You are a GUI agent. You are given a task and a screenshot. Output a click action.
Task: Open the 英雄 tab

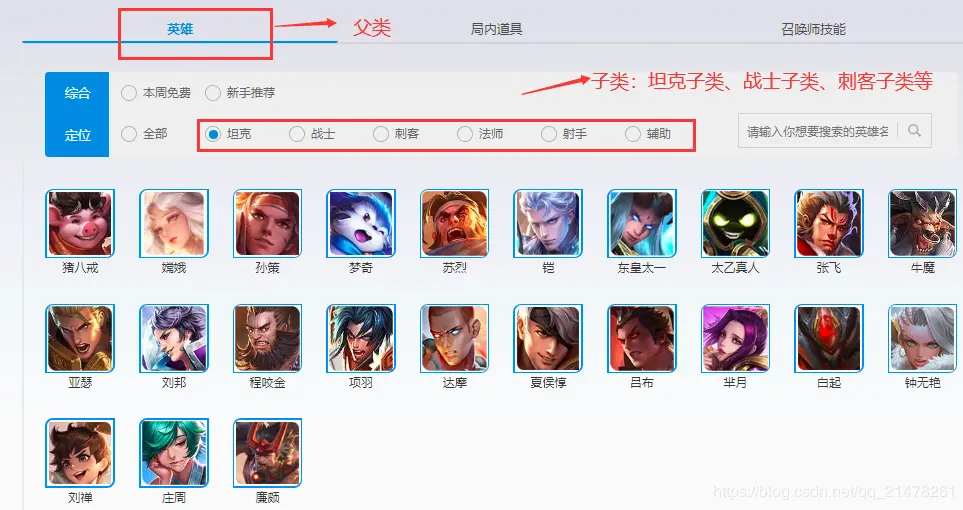180,29
